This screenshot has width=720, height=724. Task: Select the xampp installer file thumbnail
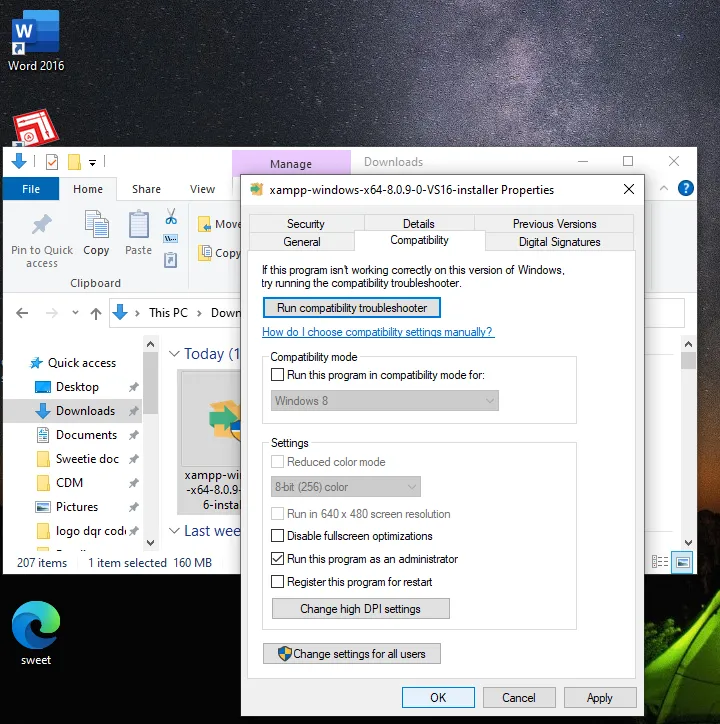pos(212,441)
